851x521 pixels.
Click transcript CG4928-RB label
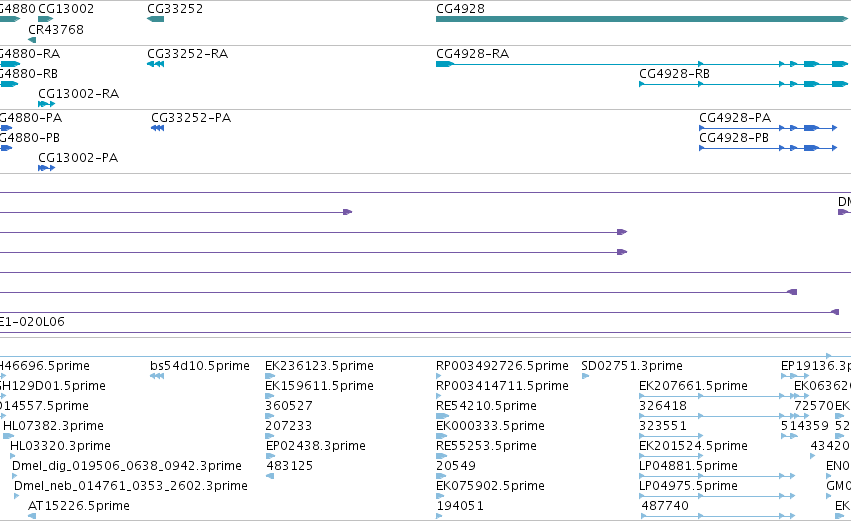coord(674,74)
